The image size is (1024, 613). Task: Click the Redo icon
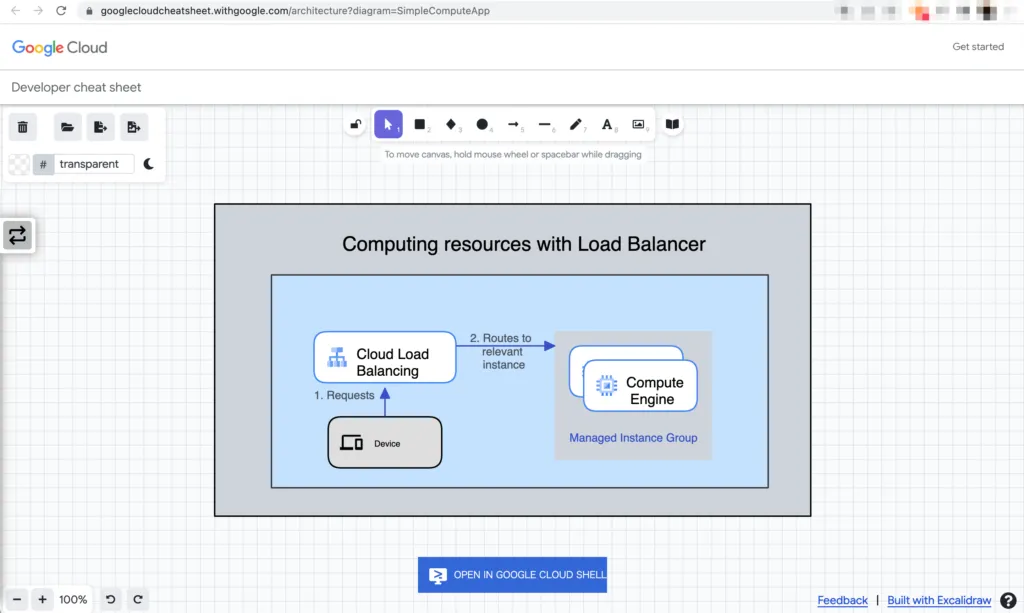click(138, 599)
